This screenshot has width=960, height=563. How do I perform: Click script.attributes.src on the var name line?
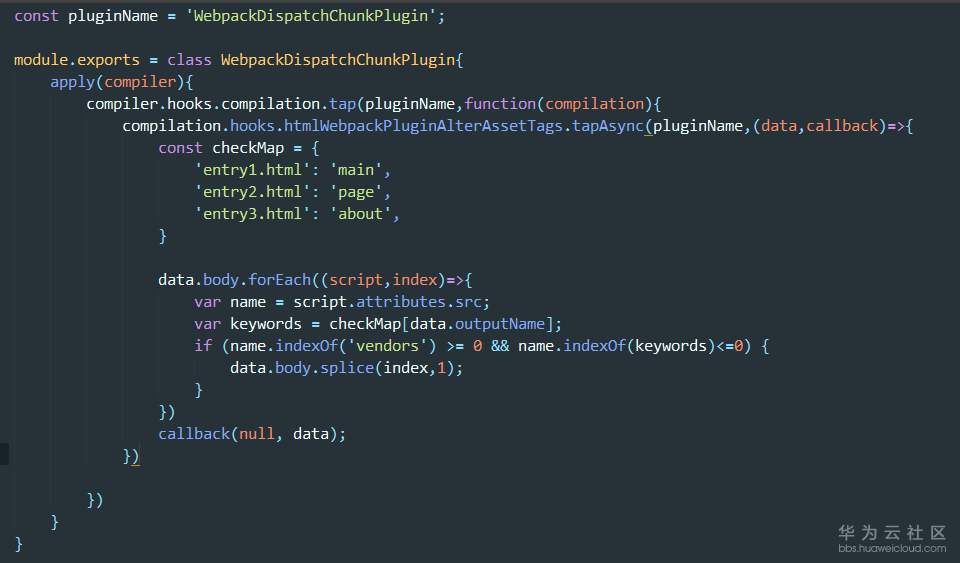click(388, 302)
